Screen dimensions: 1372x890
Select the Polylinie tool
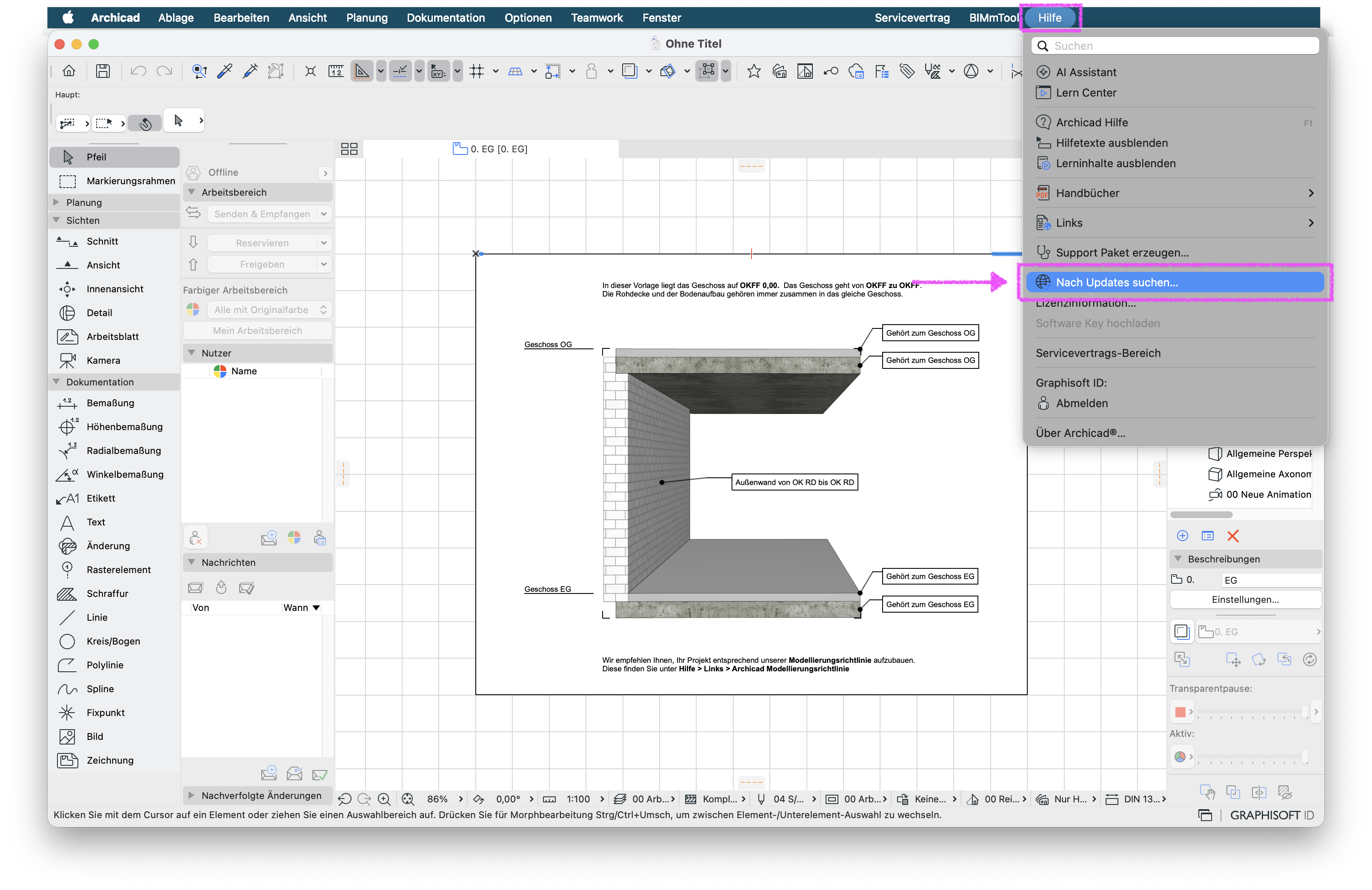[x=114, y=665]
